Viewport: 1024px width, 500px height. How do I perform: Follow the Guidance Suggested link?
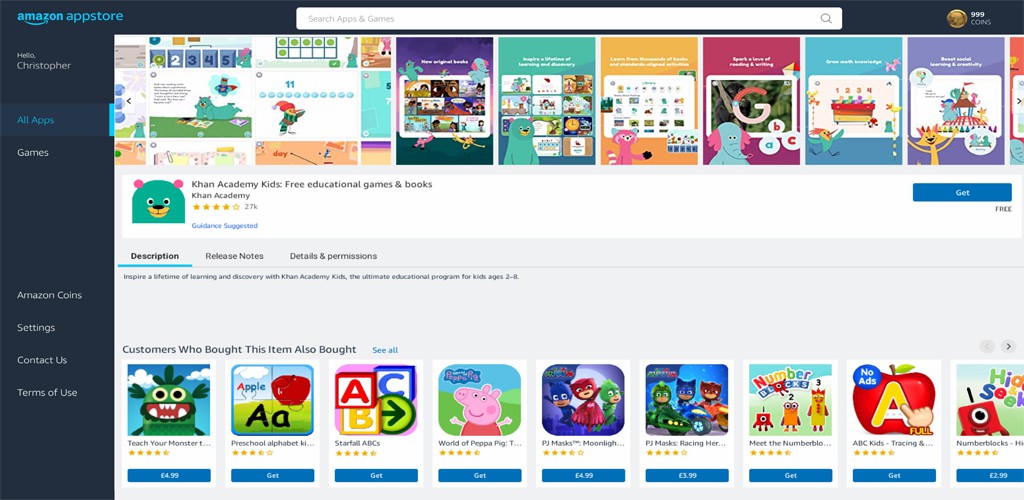pos(225,226)
